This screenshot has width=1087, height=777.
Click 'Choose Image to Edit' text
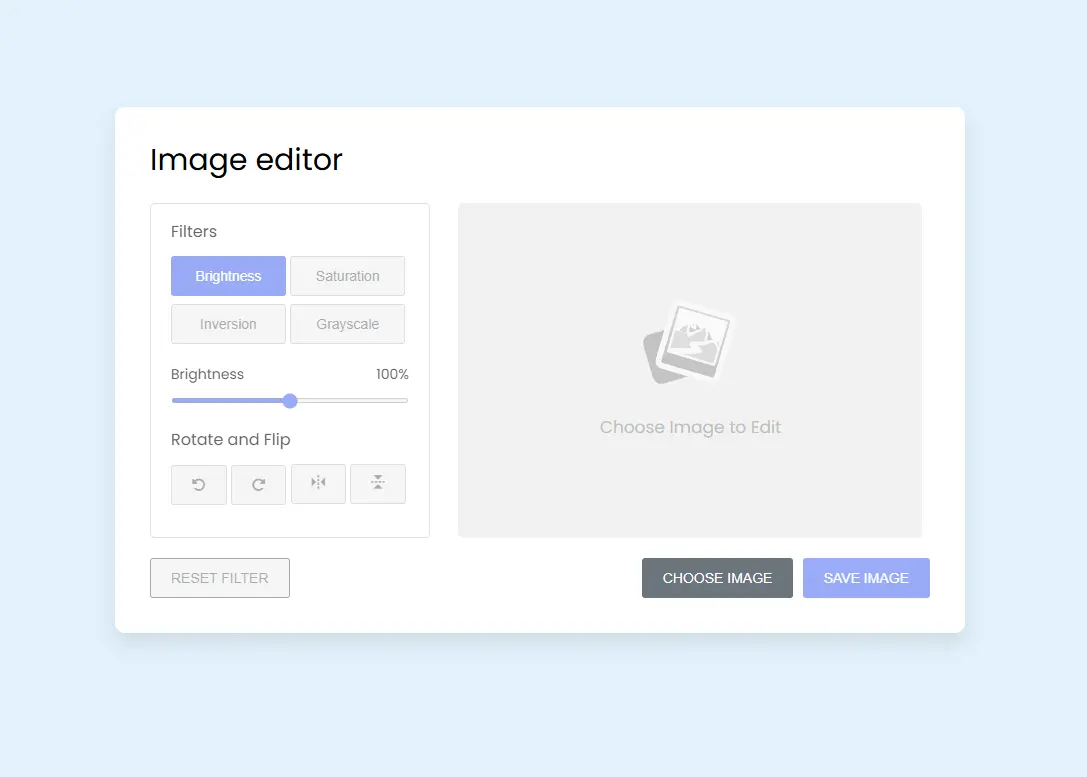pos(690,427)
